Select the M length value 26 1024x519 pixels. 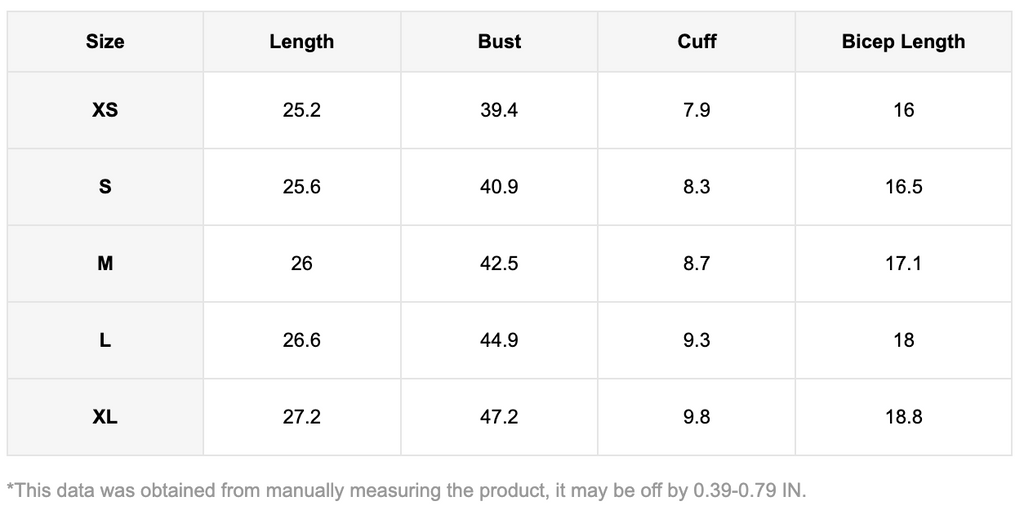(x=301, y=264)
